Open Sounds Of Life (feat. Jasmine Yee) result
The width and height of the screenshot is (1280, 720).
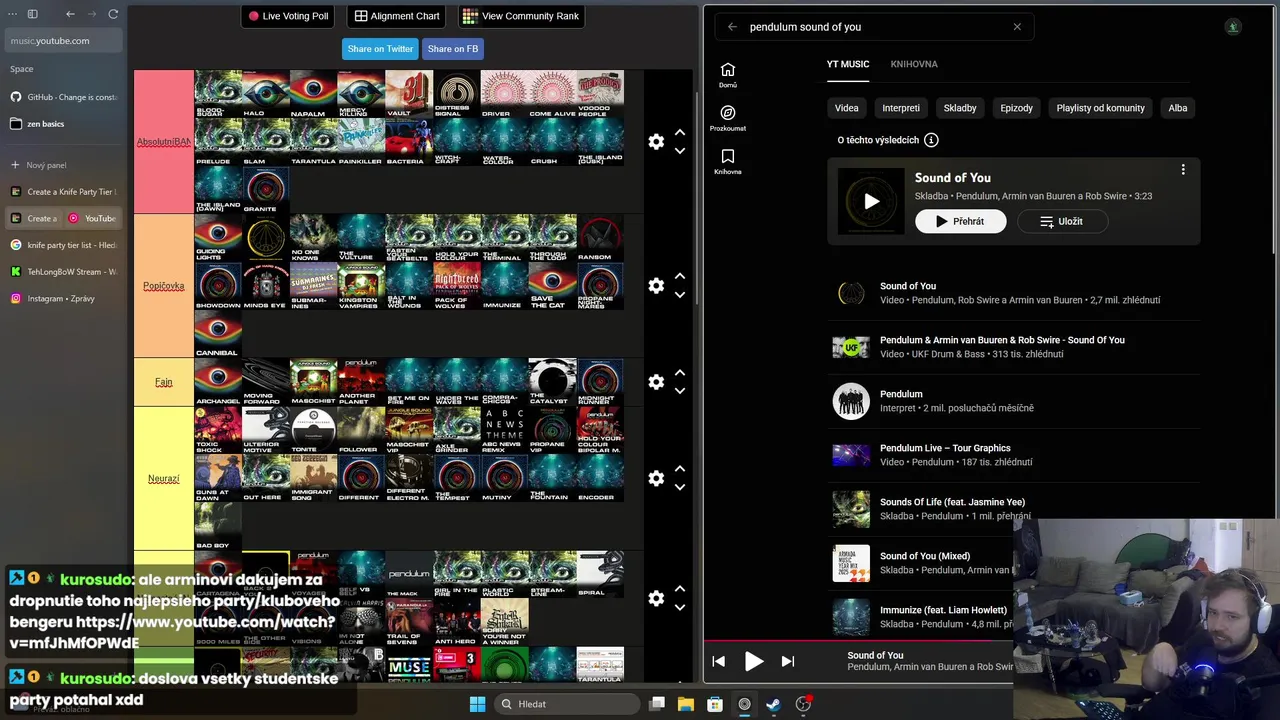(1013, 509)
